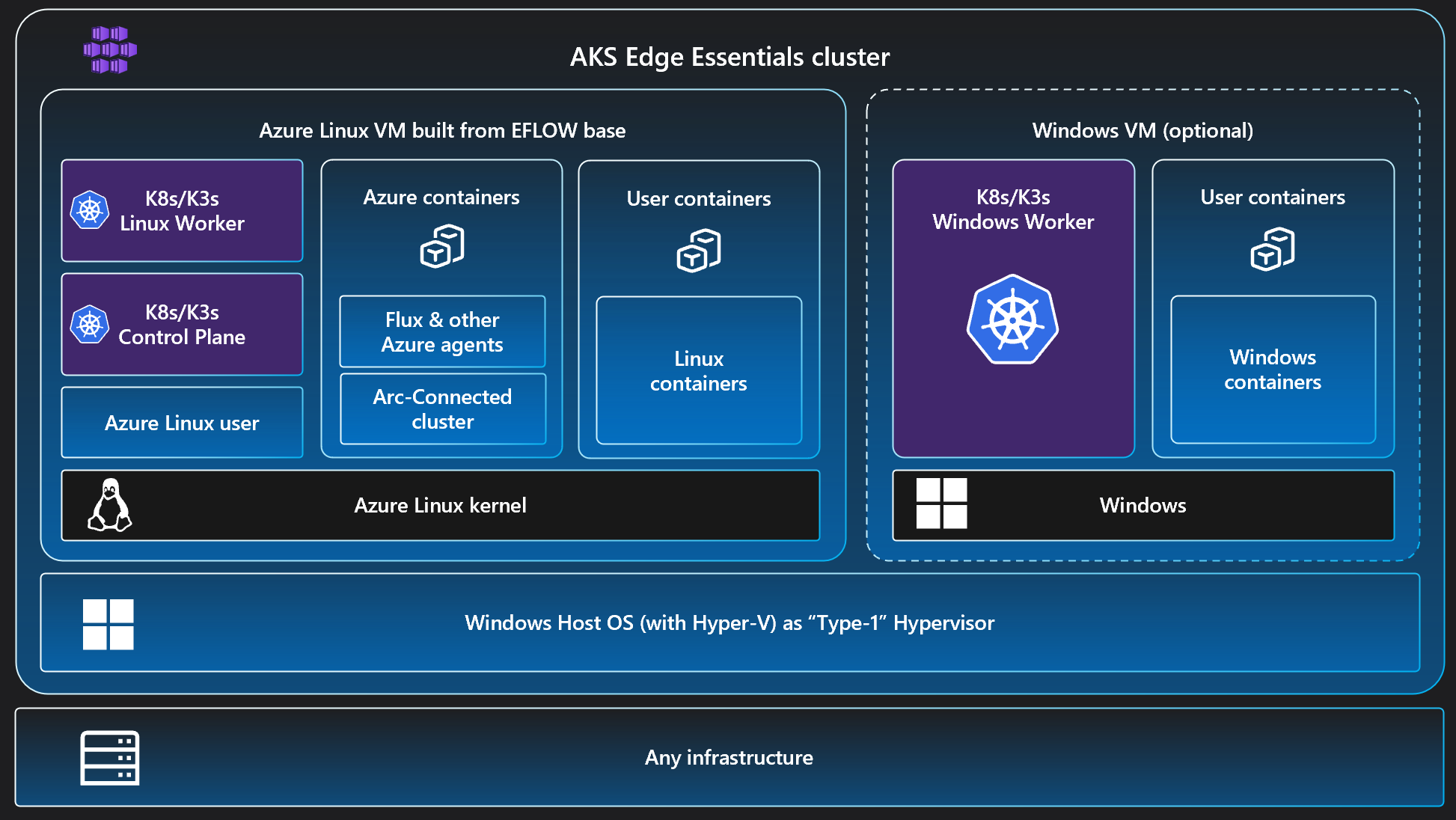The width and height of the screenshot is (1456, 820).
Task: Click the Arc-Connected cluster box
Action: pyautogui.click(x=442, y=409)
